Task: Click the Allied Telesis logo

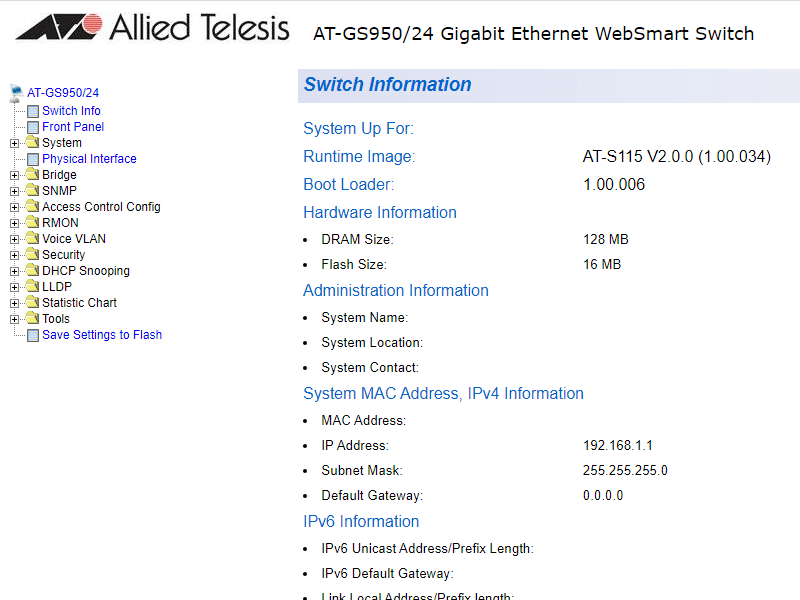Action: point(152,28)
